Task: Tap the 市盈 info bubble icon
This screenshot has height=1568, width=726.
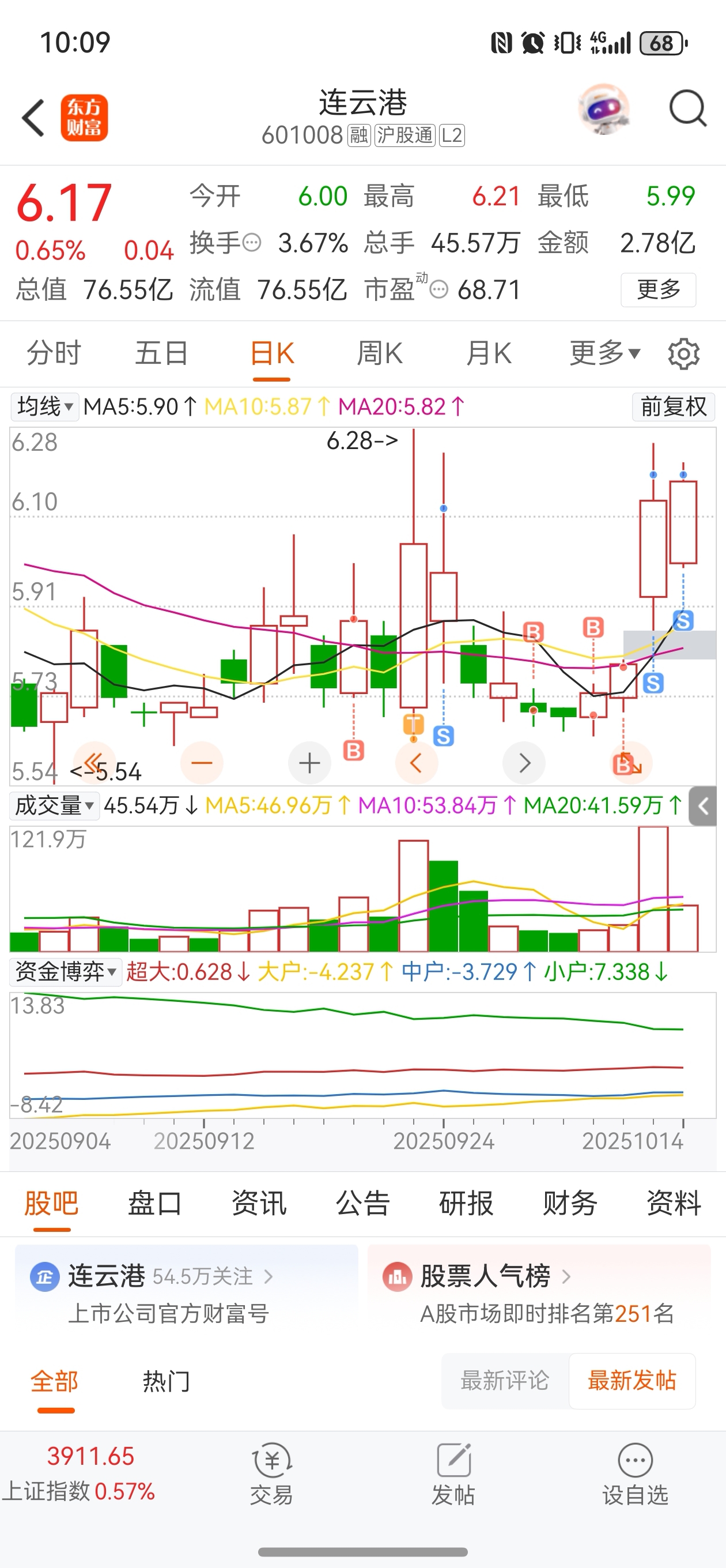Action: pyautogui.click(x=438, y=290)
